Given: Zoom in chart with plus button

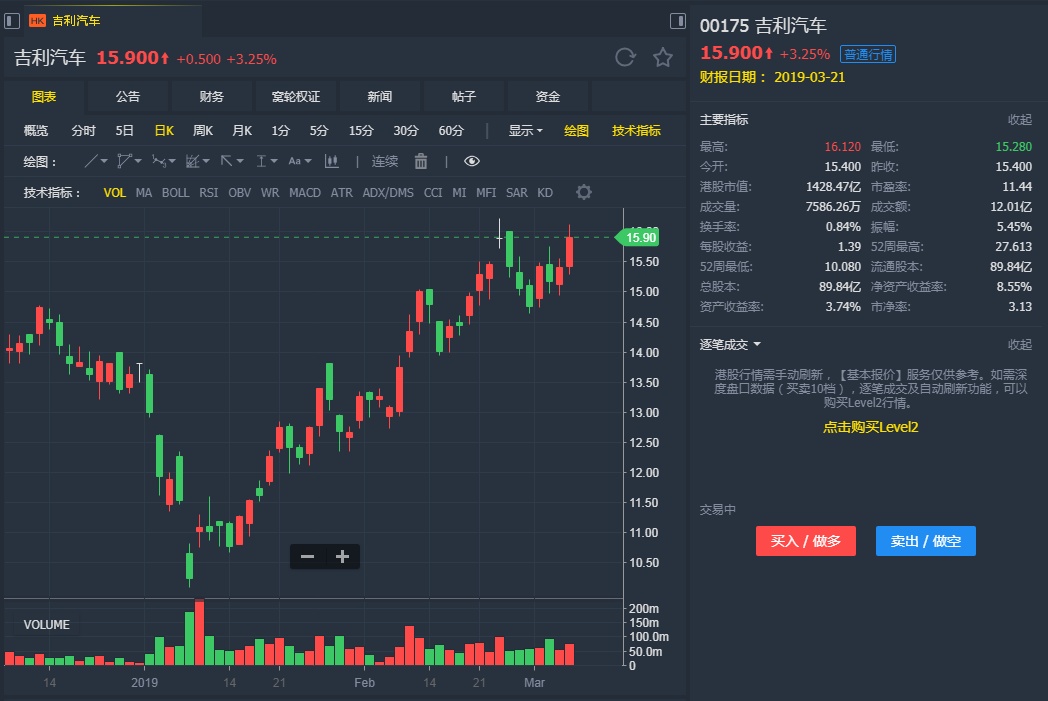Looking at the screenshot, I should 342,557.
